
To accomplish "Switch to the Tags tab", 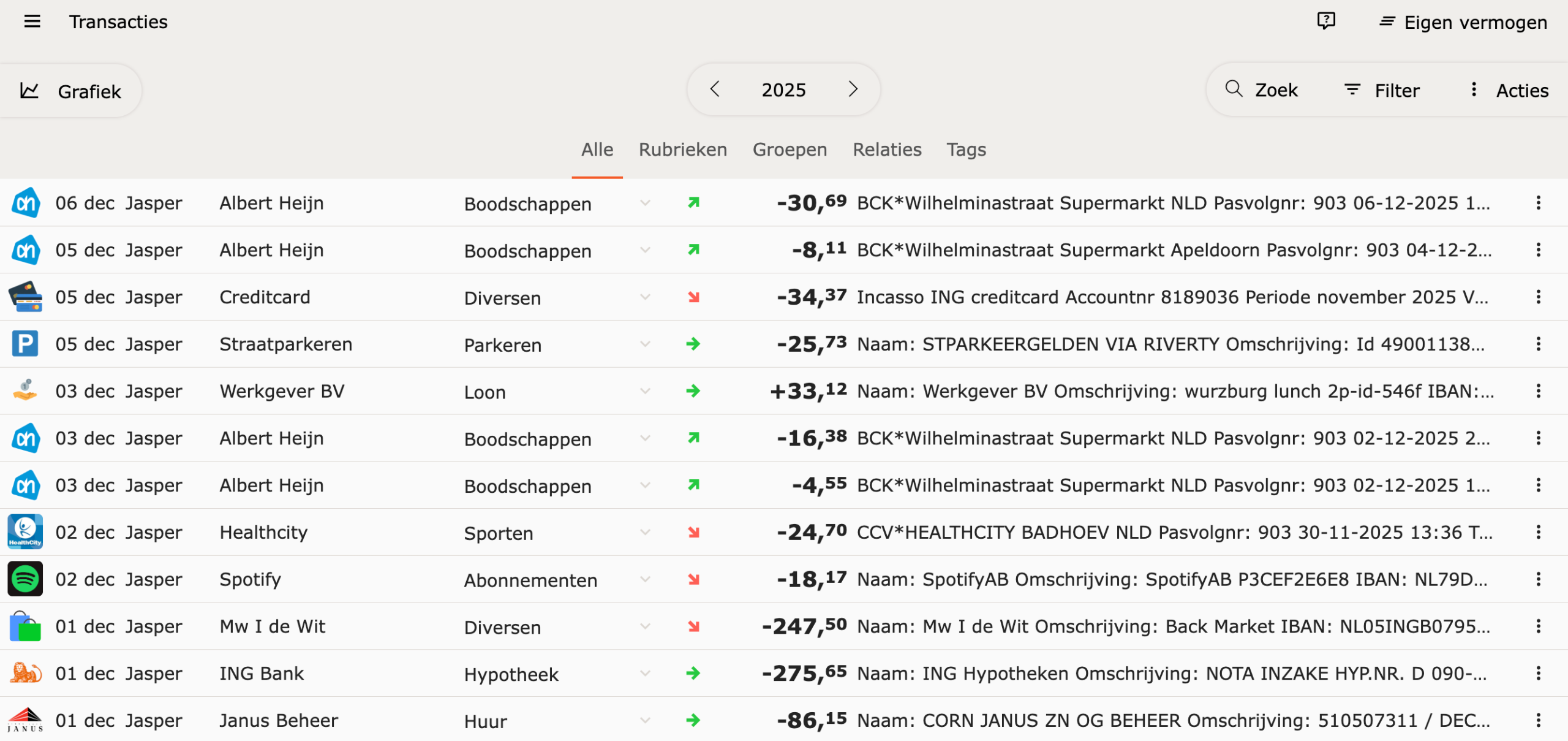I will (966, 150).
